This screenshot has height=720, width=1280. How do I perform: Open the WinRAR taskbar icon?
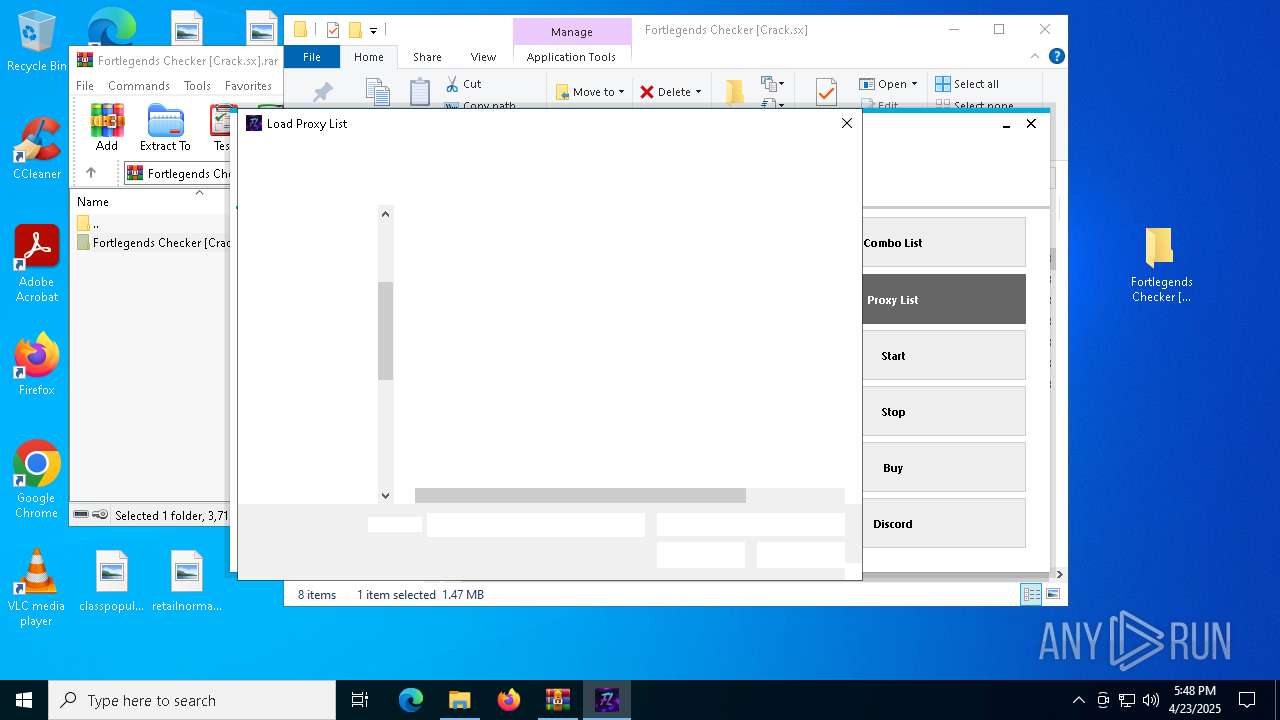pyautogui.click(x=557, y=700)
